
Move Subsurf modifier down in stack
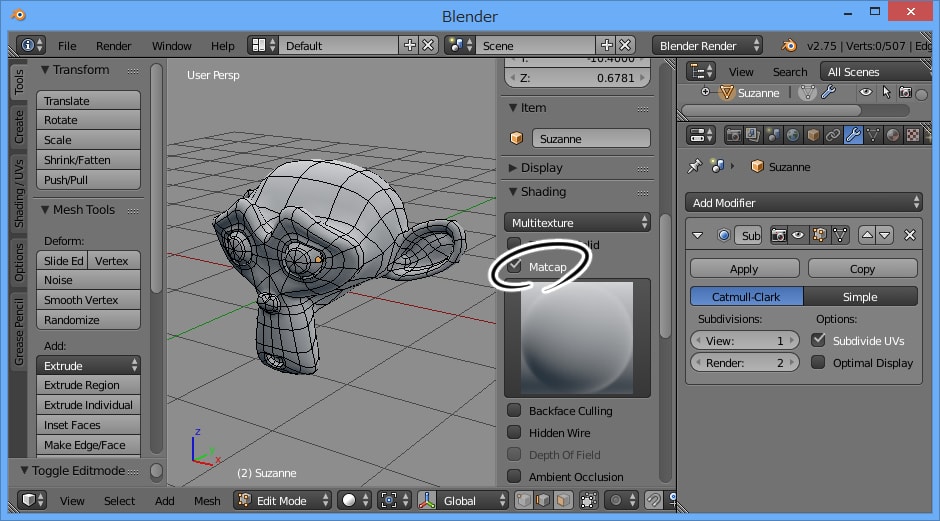885,235
